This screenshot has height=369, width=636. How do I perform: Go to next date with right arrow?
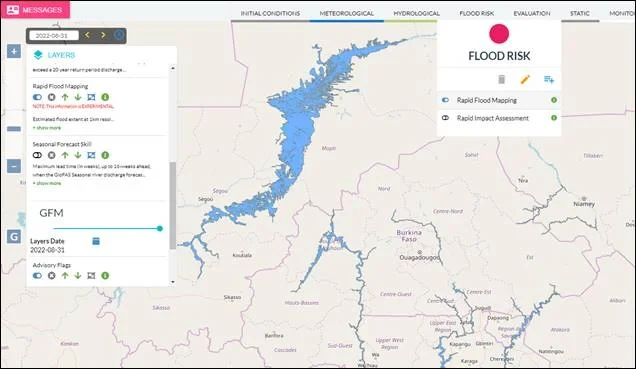[x=103, y=35]
